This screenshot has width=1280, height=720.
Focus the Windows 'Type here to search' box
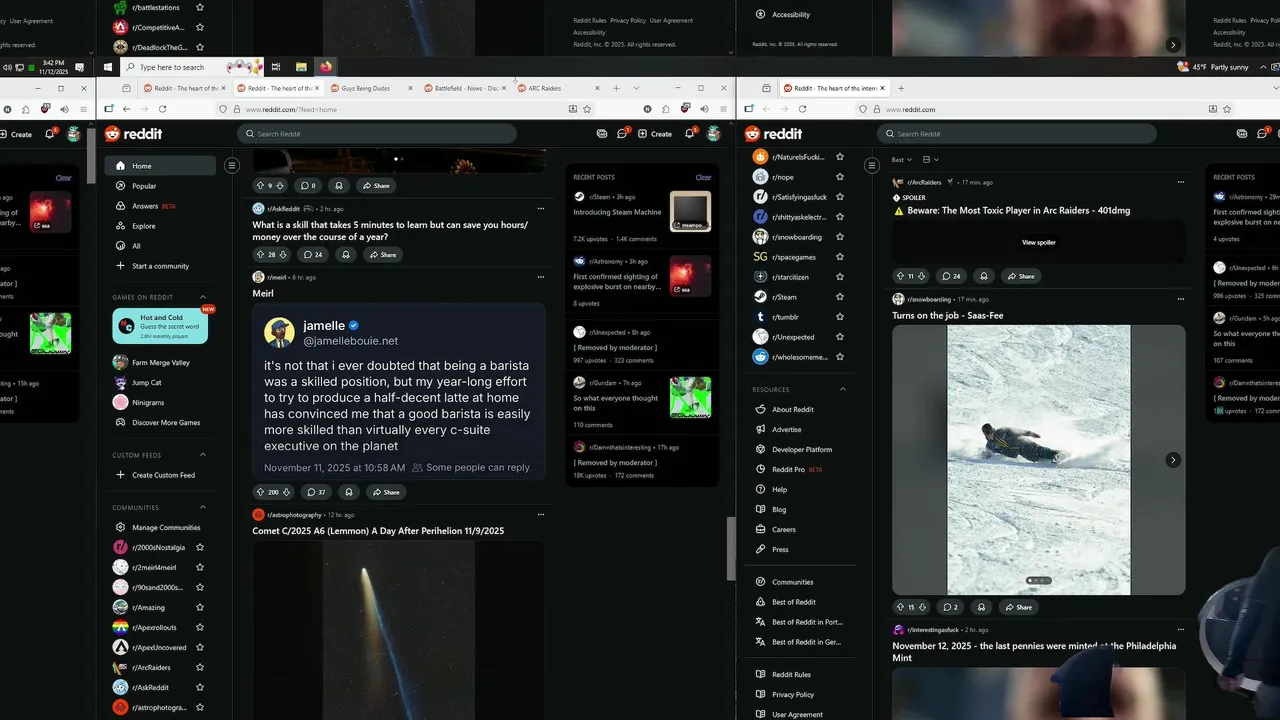tap(192, 67)
